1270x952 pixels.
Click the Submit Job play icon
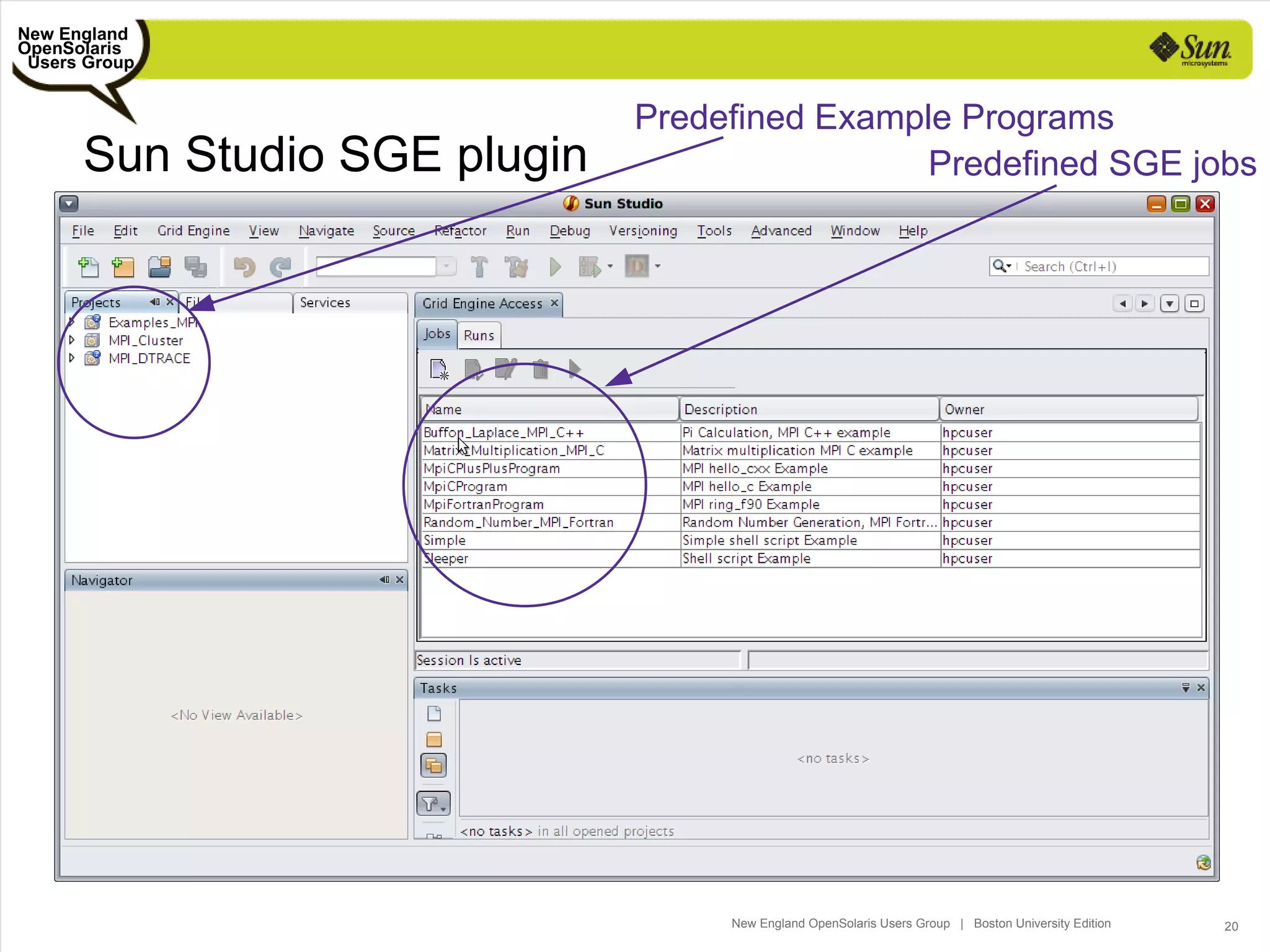coord(575,369)
